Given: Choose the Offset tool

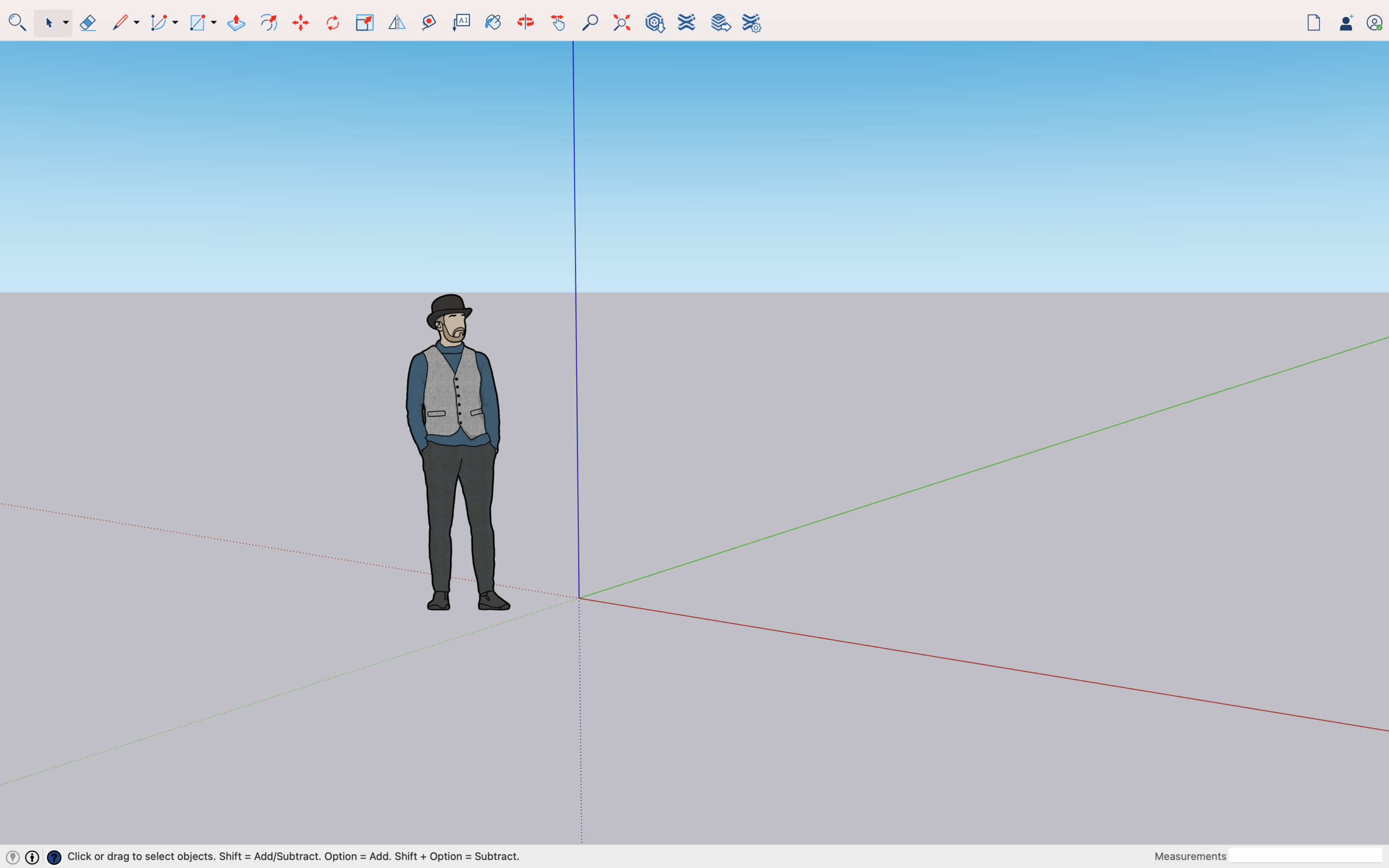Looking at the screenshot, I should click(269, 23).
